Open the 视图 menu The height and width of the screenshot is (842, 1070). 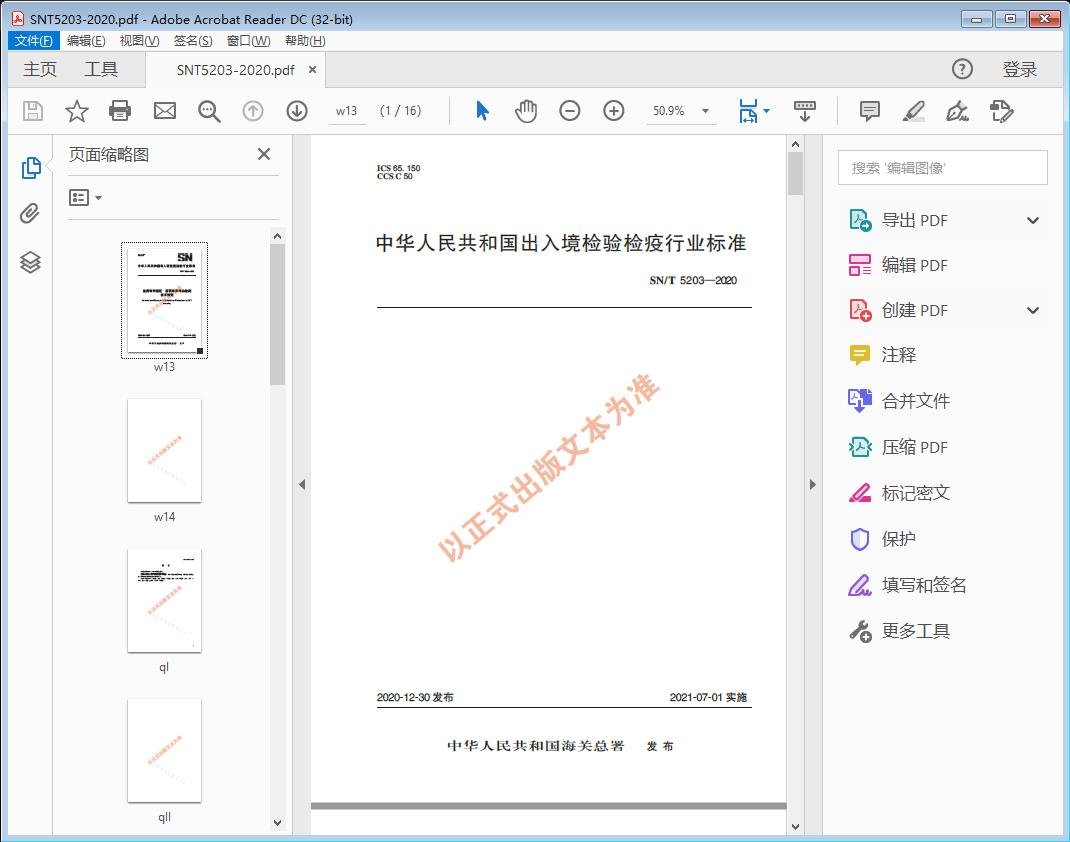[x=138, y=40]
